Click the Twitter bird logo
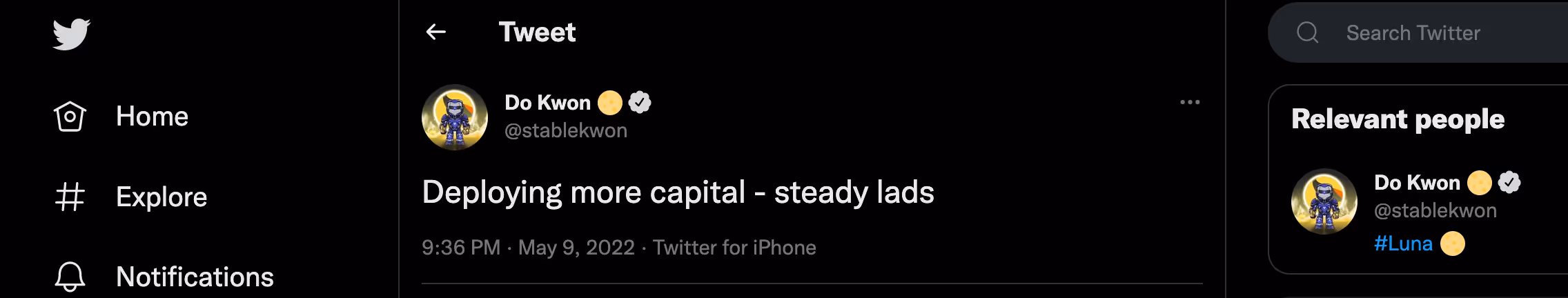This screenshot has width=1568, height=298. point(72,34)
